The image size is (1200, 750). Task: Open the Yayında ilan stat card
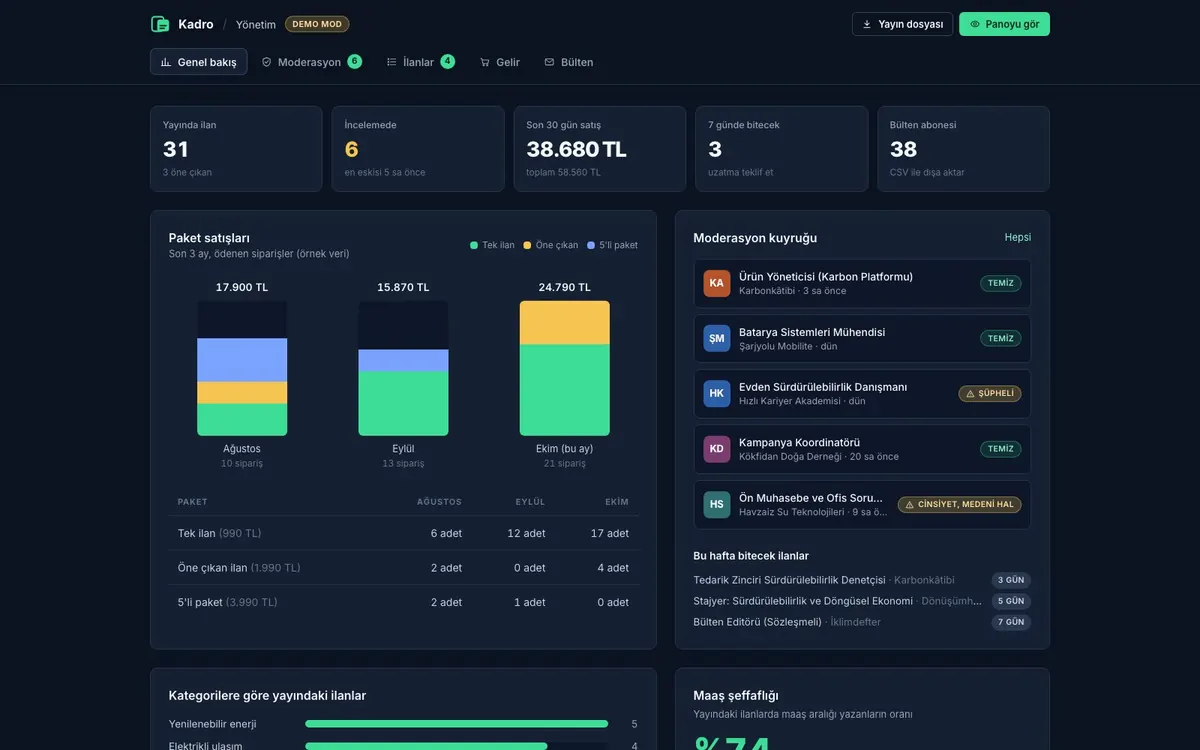236,149
